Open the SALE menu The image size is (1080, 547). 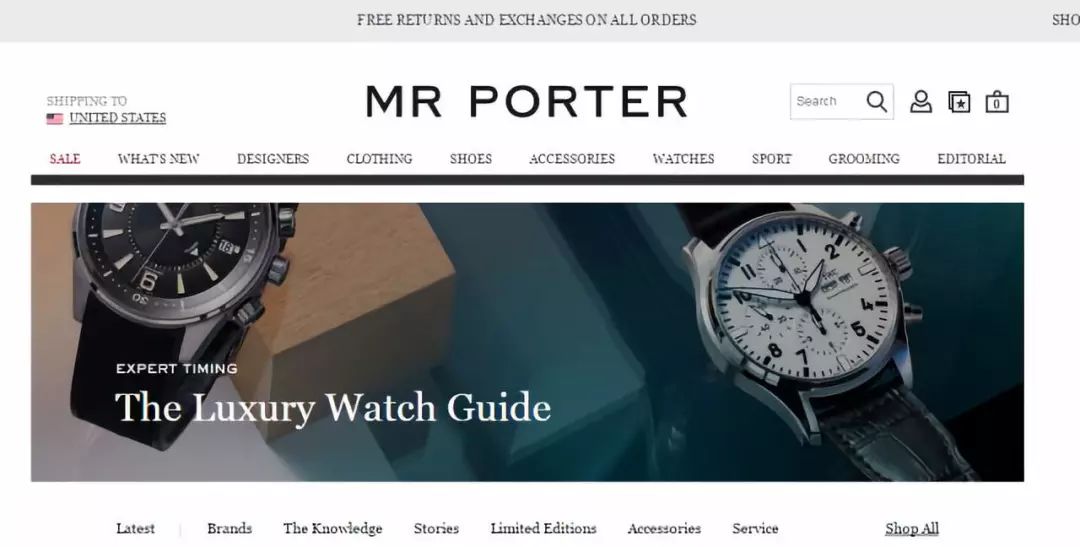point(65,158)
